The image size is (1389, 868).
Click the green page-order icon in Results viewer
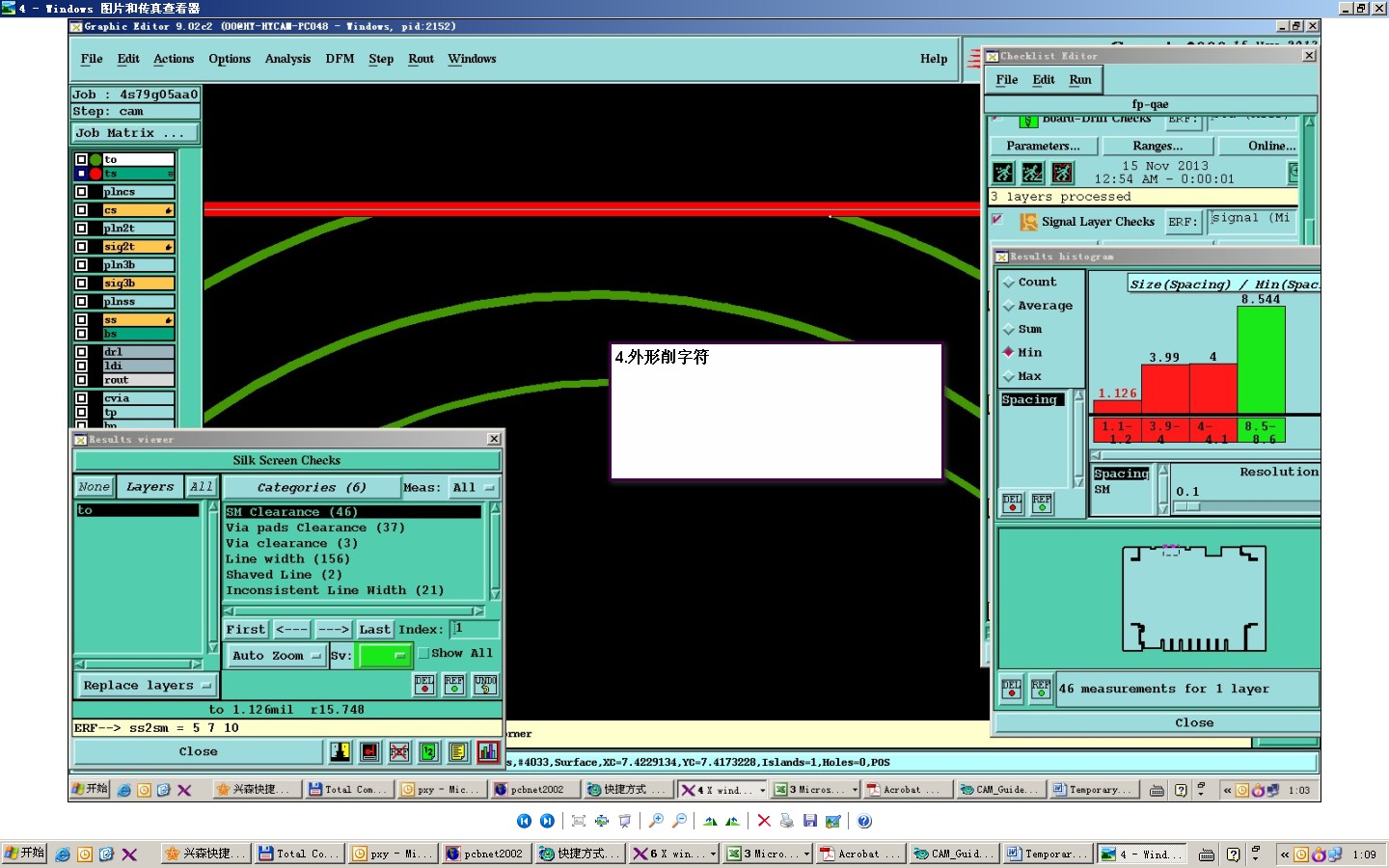[x=429, y=751]
